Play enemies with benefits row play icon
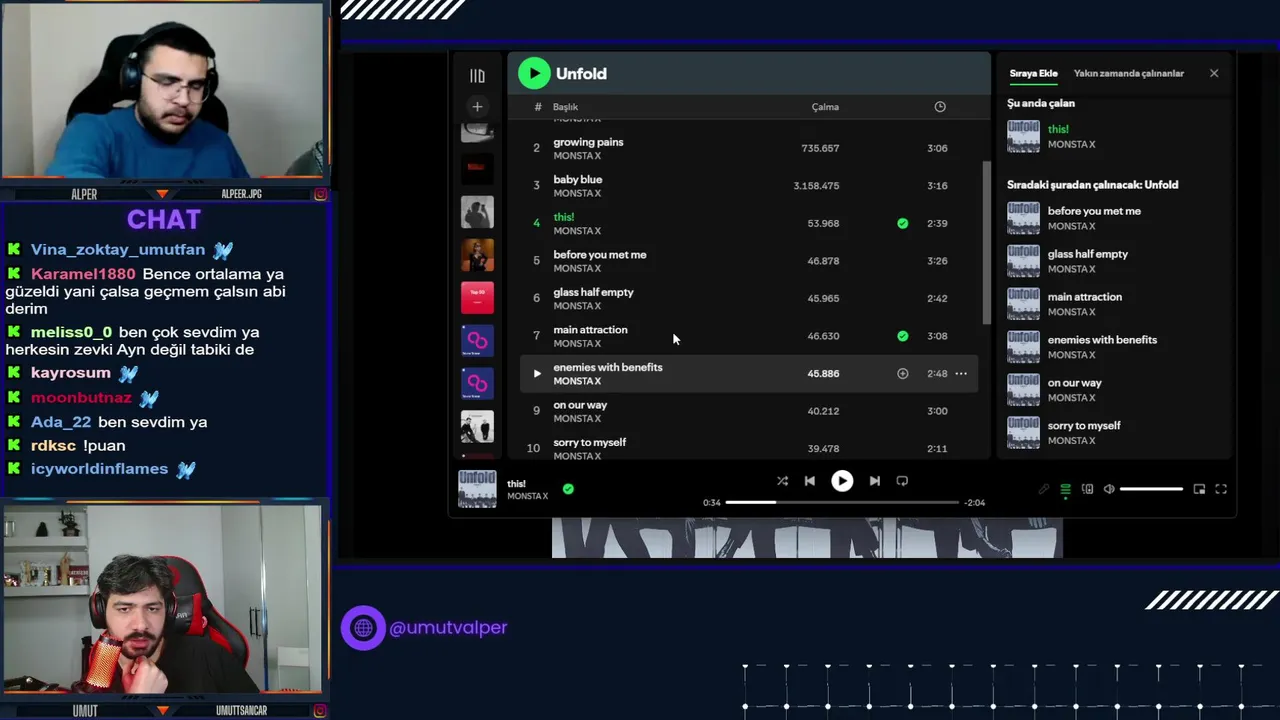The width and height of the screenshot is (1280, 720). click(x=537, y=373)
